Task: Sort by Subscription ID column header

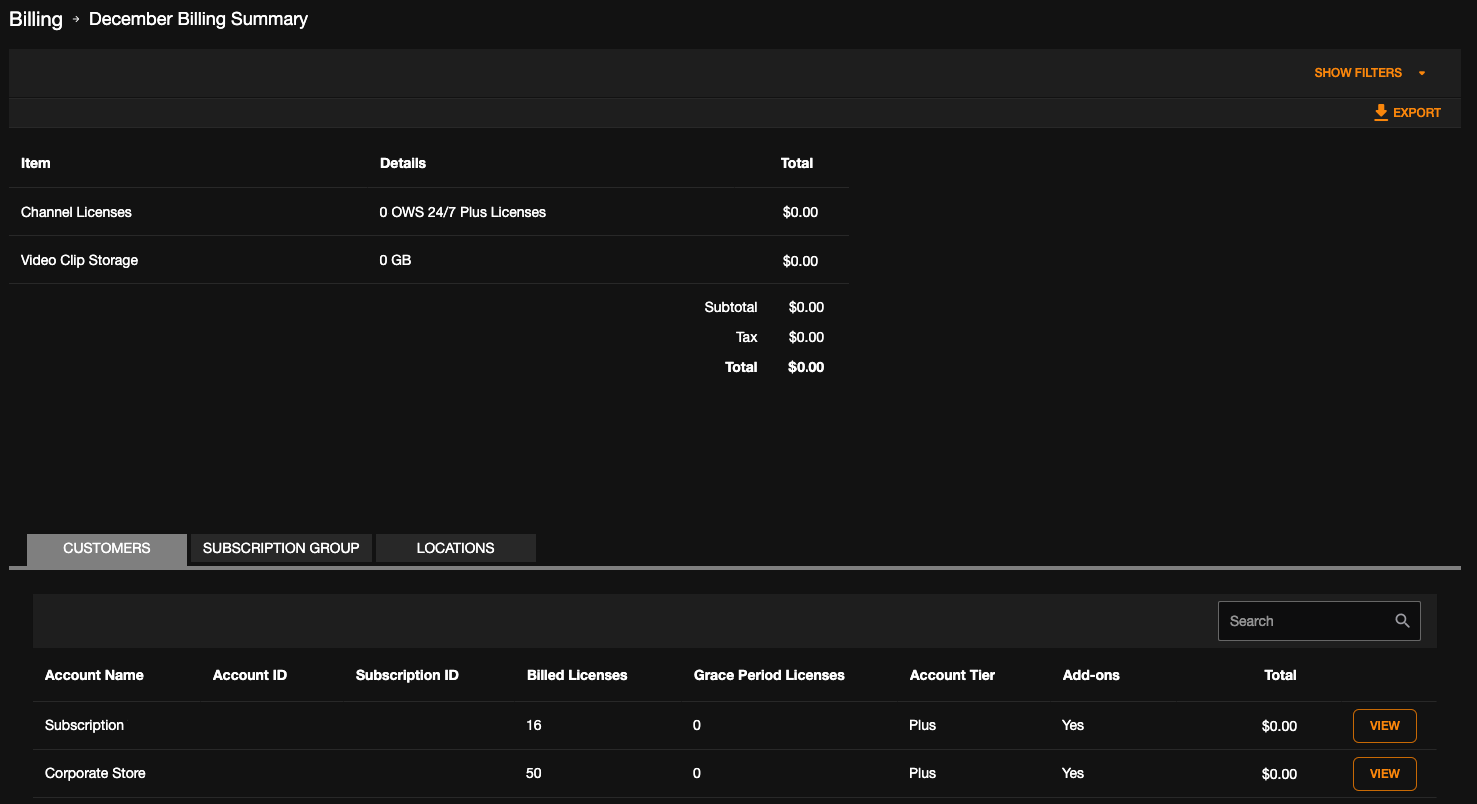Action: pyautogui.click(x=407, y=675)
